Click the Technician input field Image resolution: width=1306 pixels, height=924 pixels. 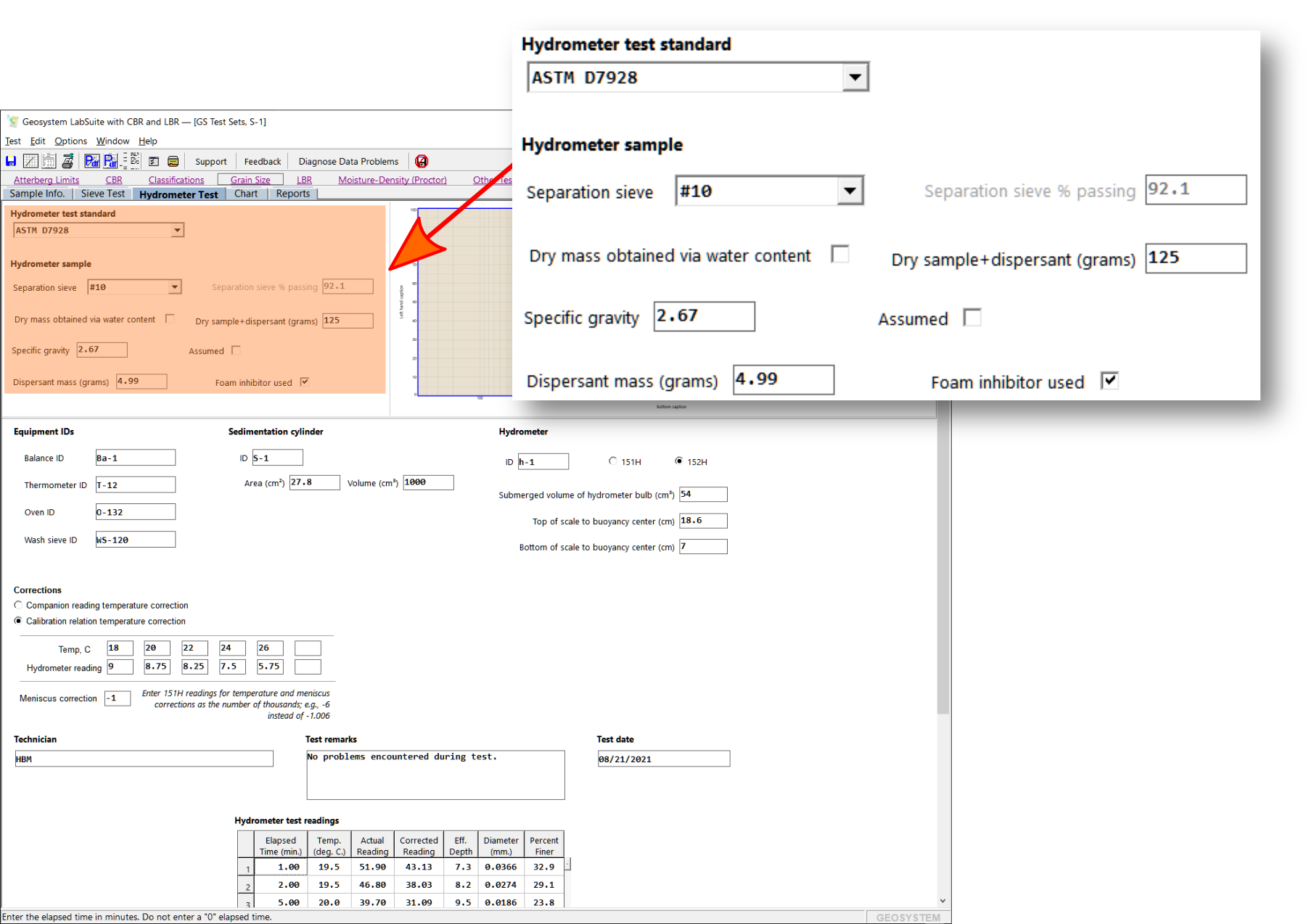tap(144, 759)
